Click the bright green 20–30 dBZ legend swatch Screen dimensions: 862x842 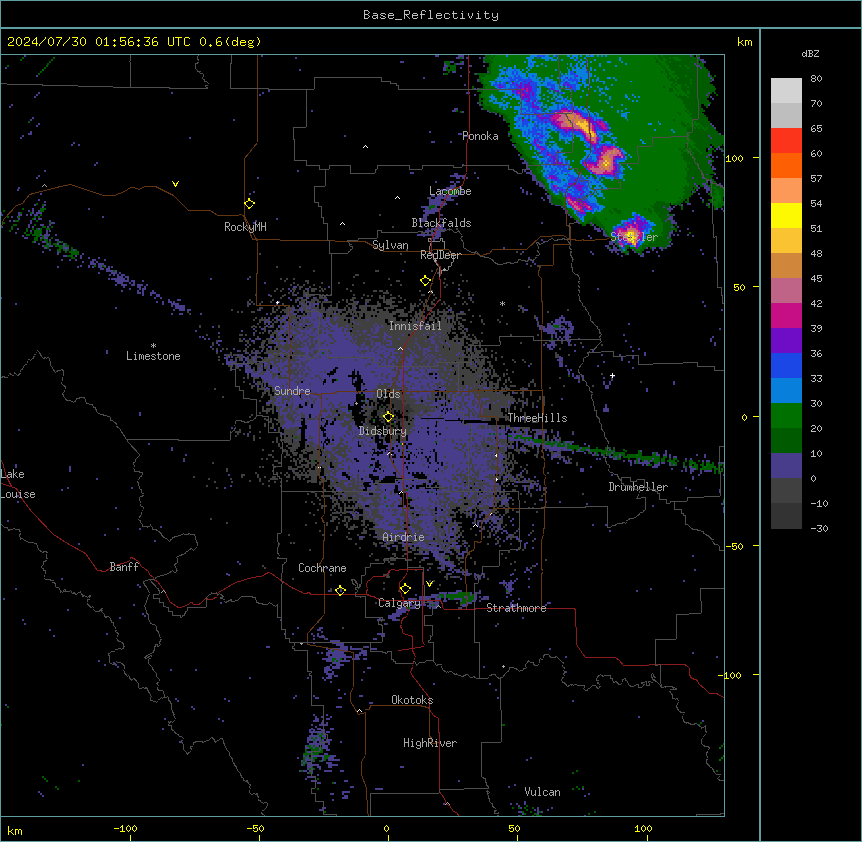pos(786,416)
